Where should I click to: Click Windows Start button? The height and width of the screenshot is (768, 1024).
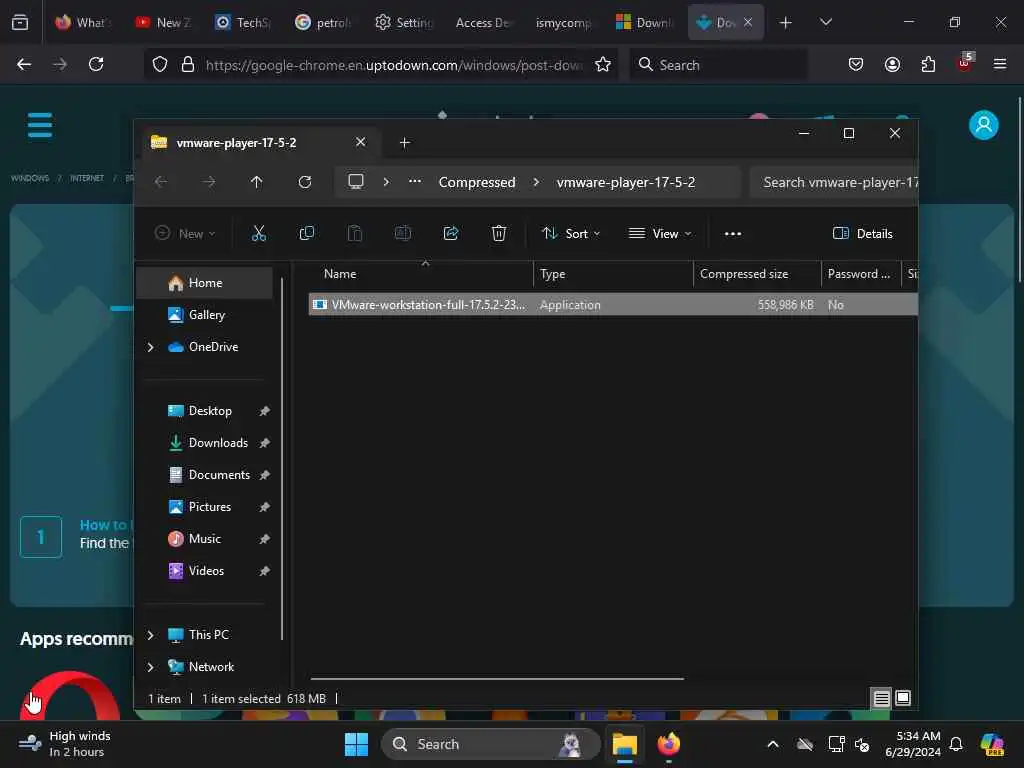(357, 744)
